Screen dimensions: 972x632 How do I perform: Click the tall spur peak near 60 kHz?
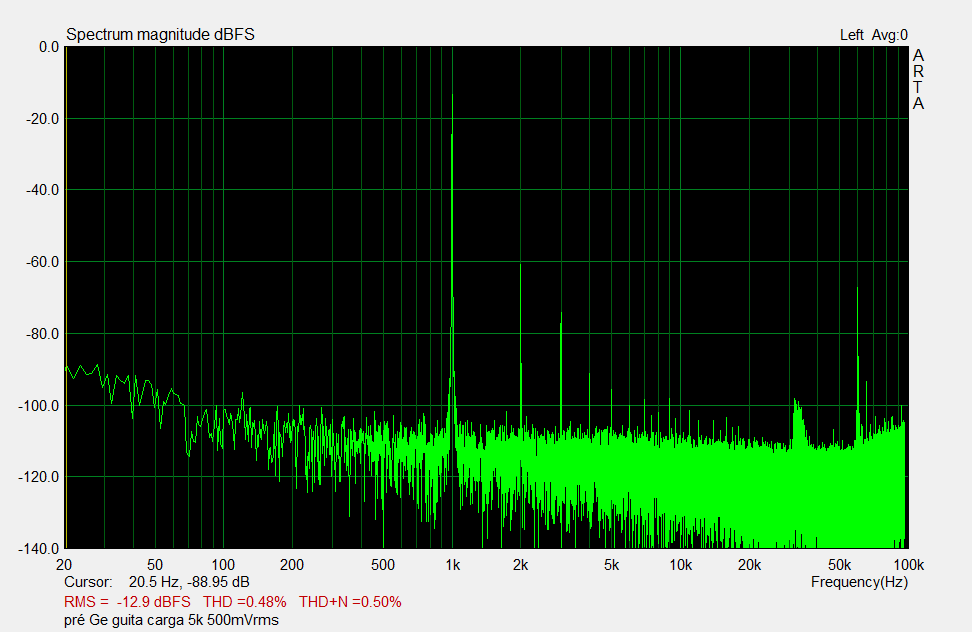click(x=857, y=289)
